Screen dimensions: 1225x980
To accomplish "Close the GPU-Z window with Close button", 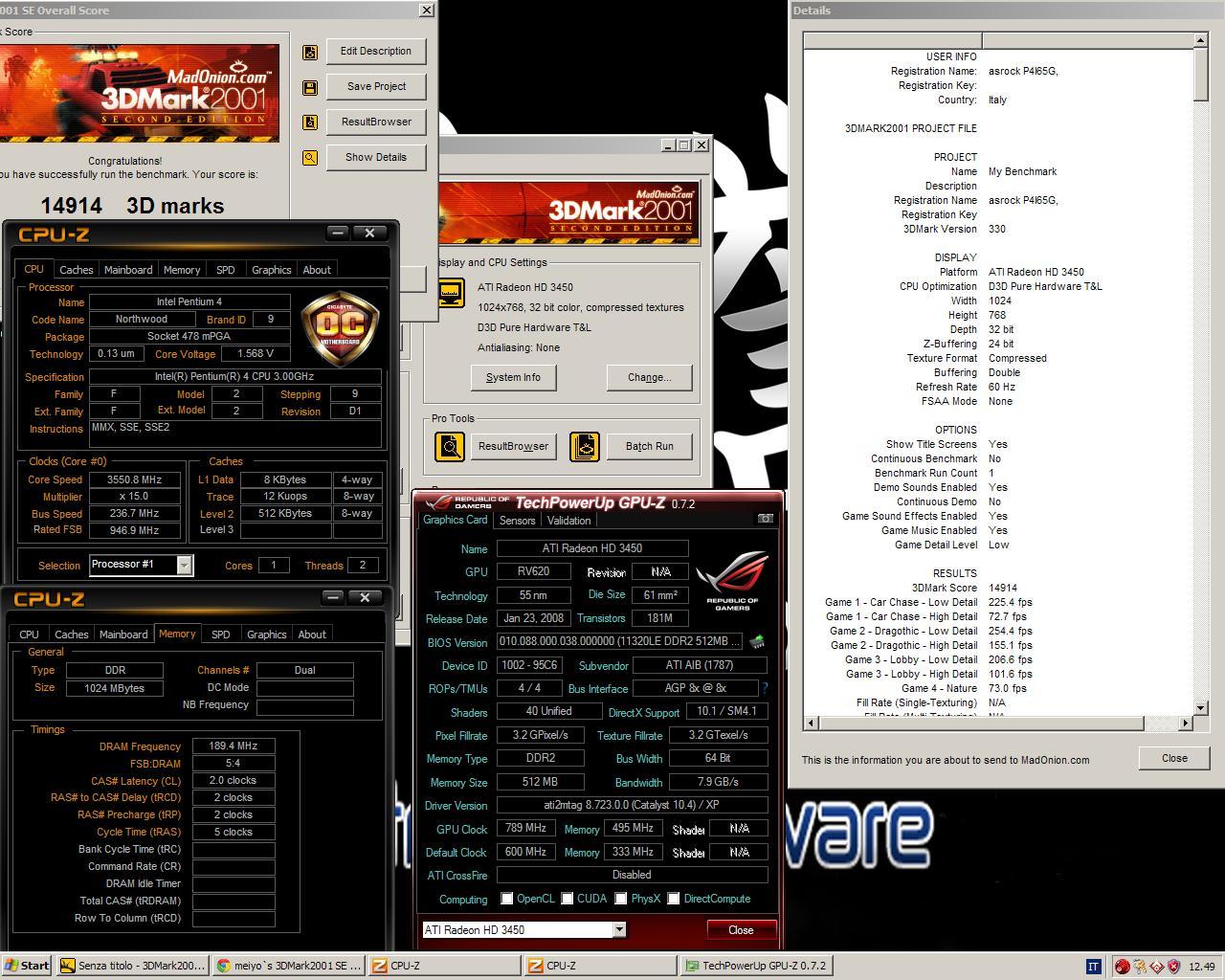I will pyautogui.click(x=741, y=929).
